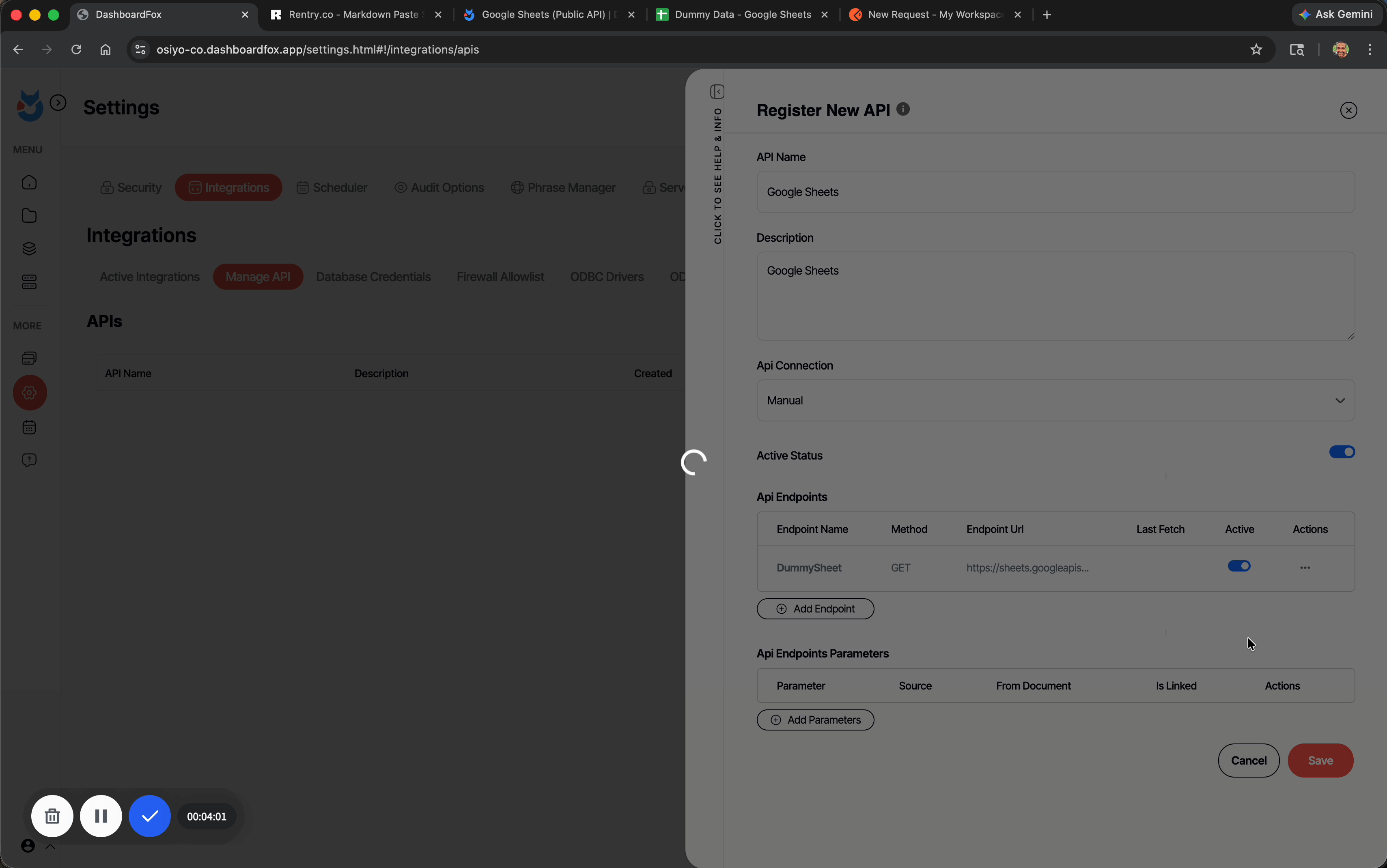This screenshot has height=868, width=1387.
Task: Open the Chrome profile avatar
Action: pos(1340,50)
